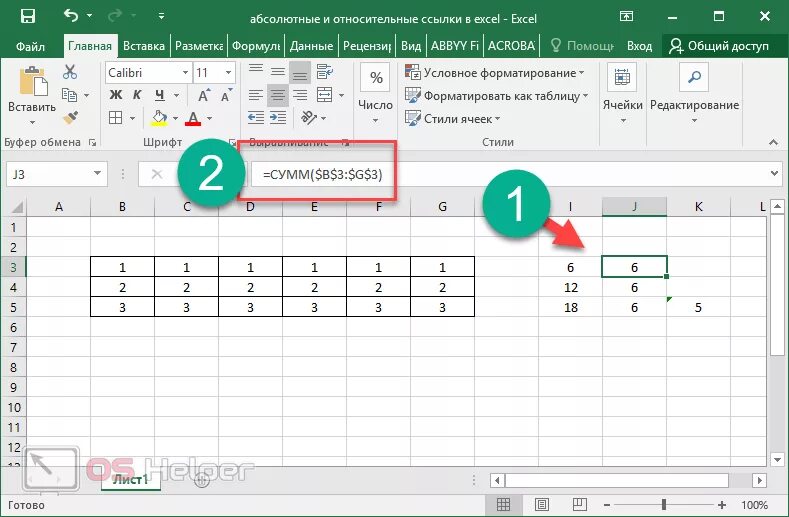The width and height of the screenshot is (789, 517).
Task: Undo the last action
Action: tap(70, 16)
